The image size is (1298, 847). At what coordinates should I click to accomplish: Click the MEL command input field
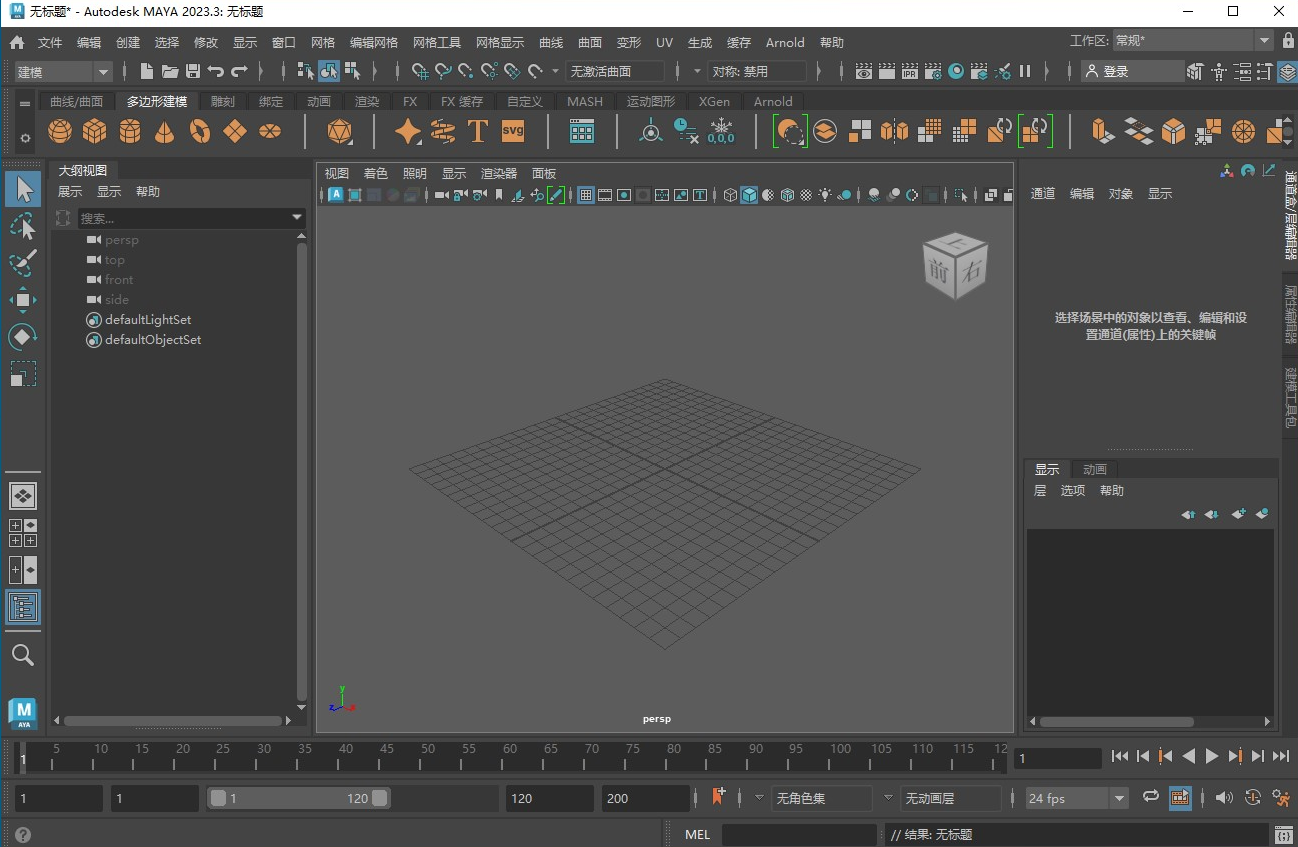pyautogui.click(x=799, y=834)
